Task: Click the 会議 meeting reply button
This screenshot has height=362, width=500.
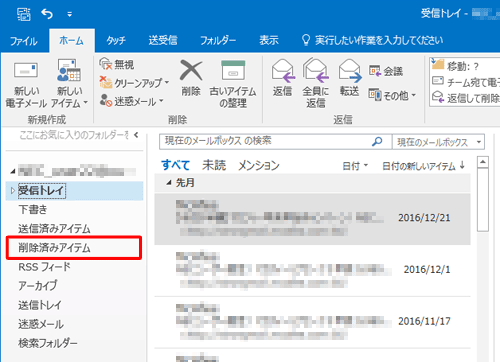Action: tap(386, 71)
